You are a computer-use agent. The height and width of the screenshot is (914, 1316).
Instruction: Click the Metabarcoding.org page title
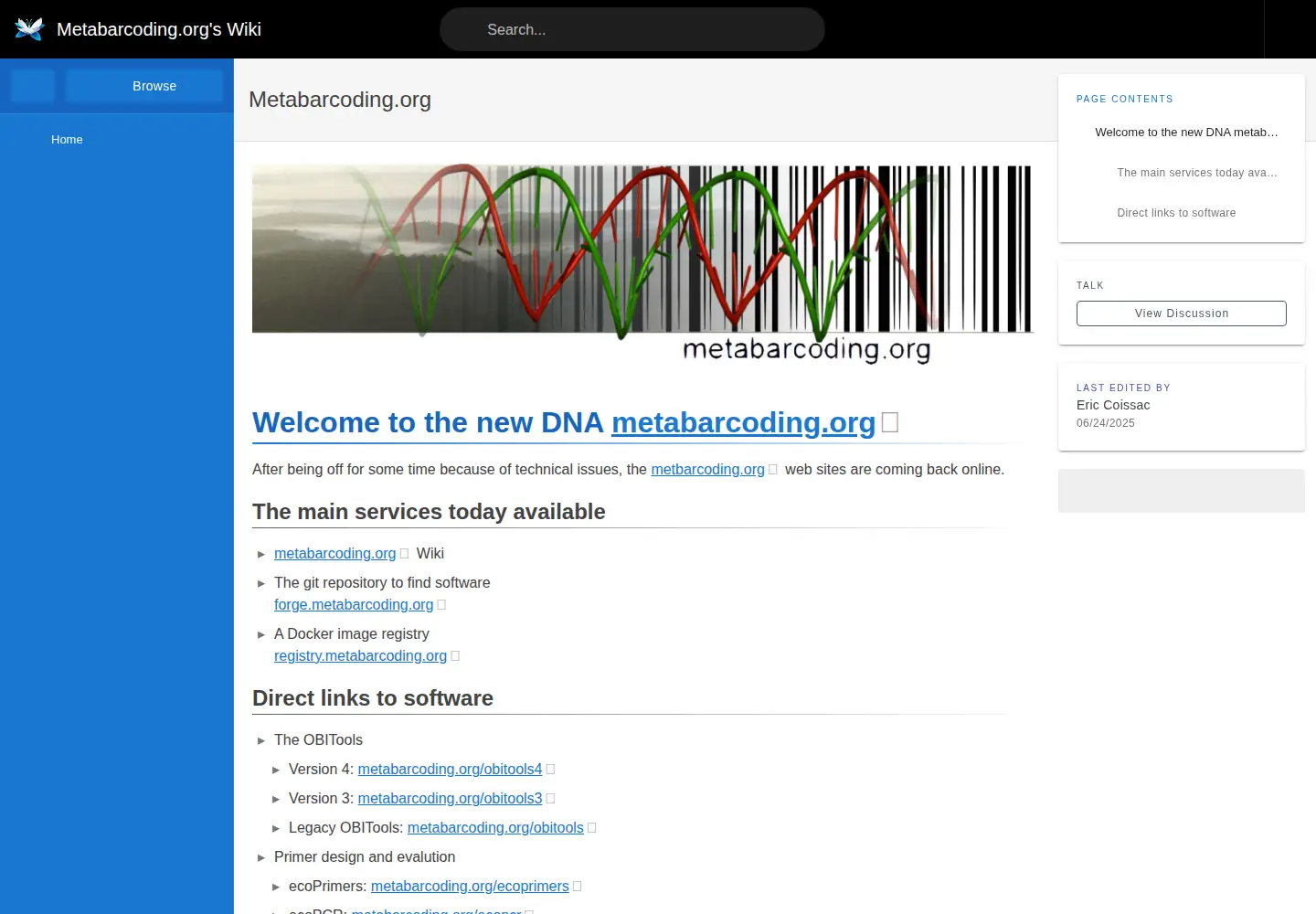[340, 100]
